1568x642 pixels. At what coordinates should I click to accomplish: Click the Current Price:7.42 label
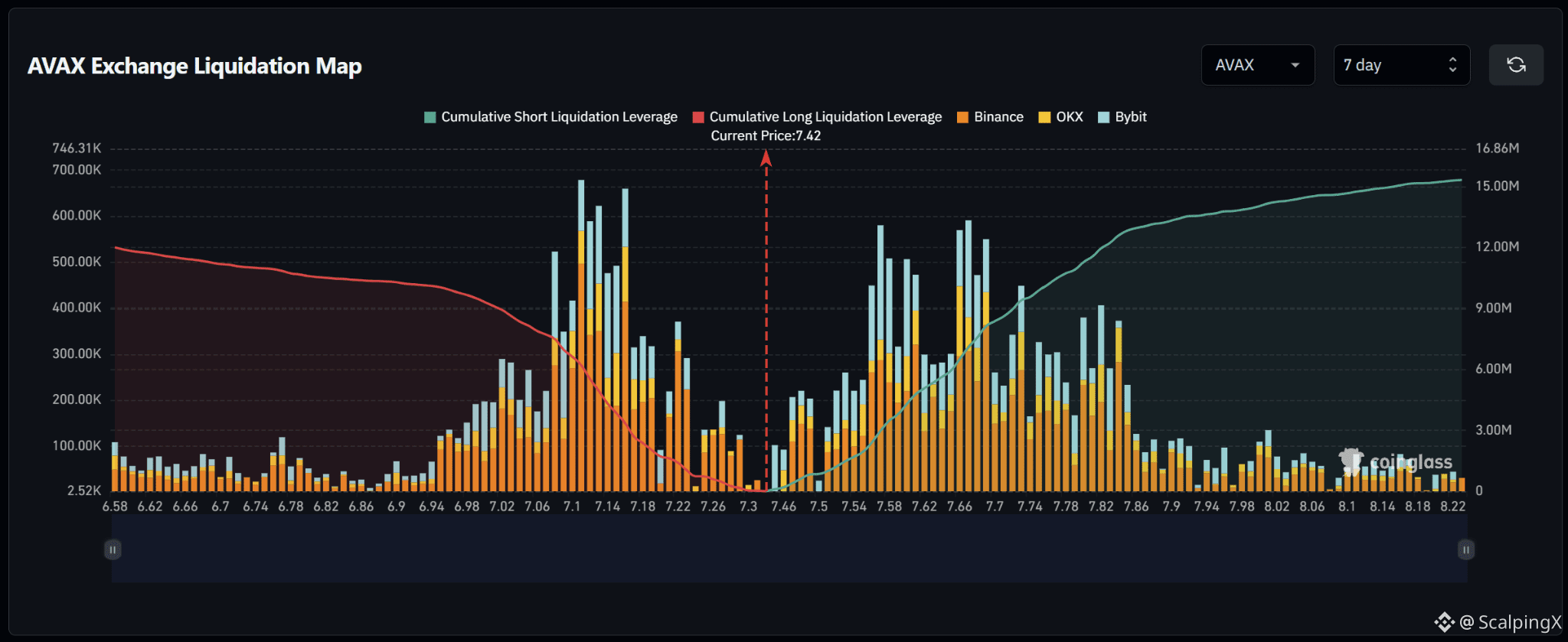(766, 136)
